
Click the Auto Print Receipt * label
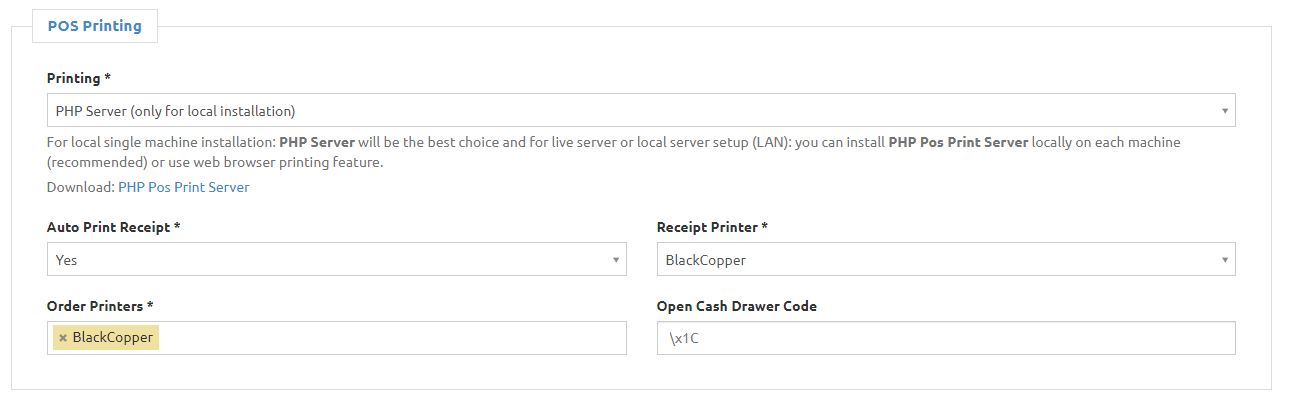click(114, 227)
